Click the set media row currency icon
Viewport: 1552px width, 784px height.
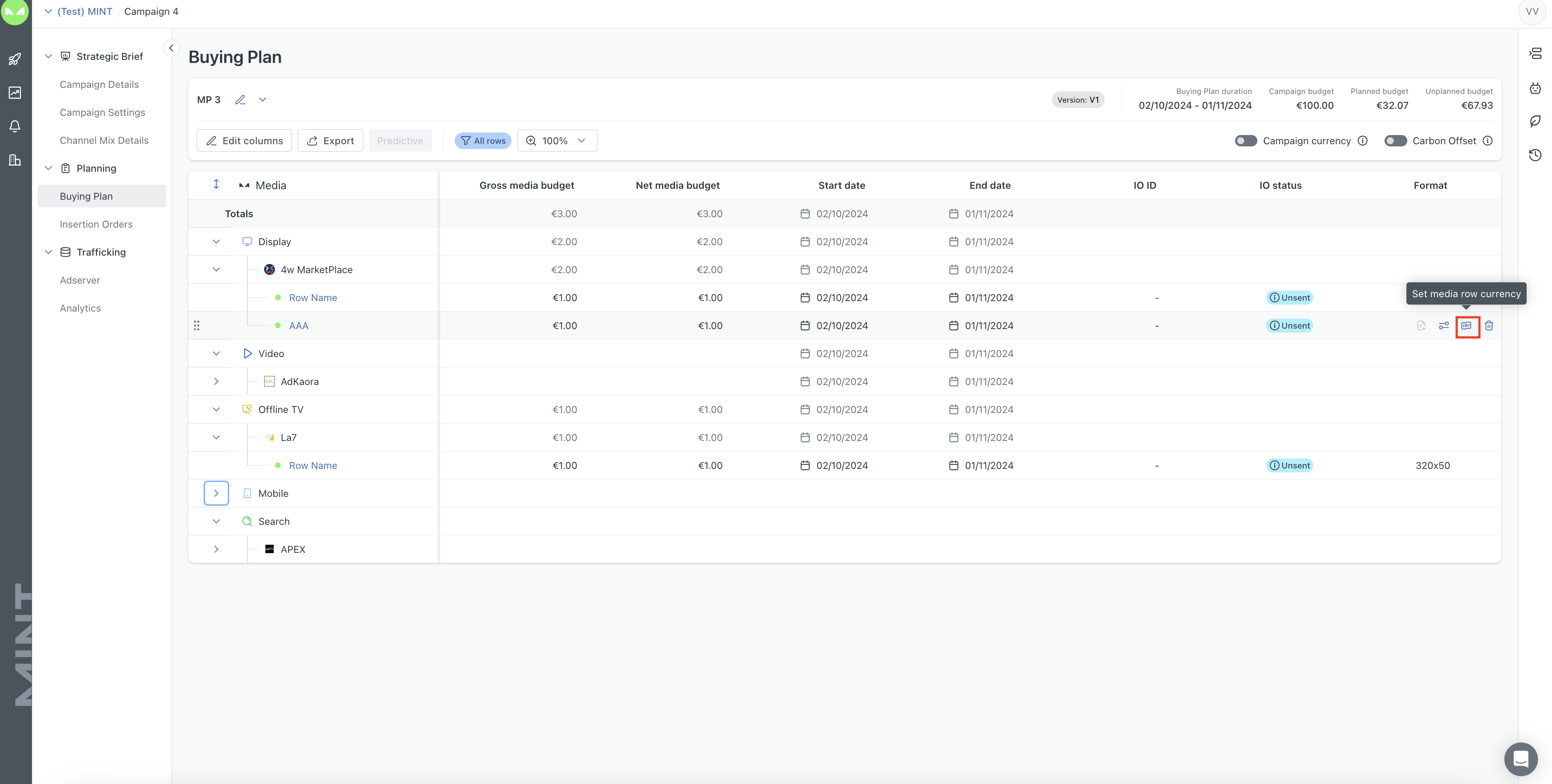[1466, 326]
